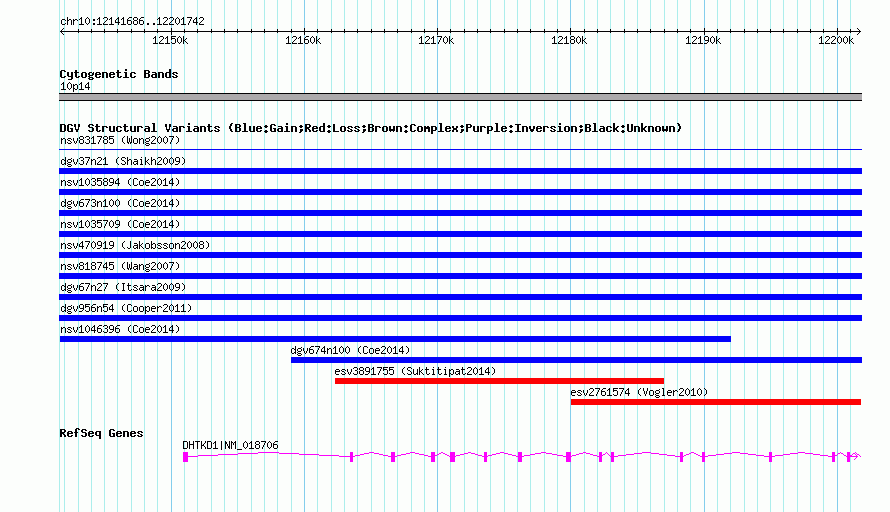This screenshot has width=890, height=512.
Task: Click the 10p14 band label
Action: [x=75, y=86]
